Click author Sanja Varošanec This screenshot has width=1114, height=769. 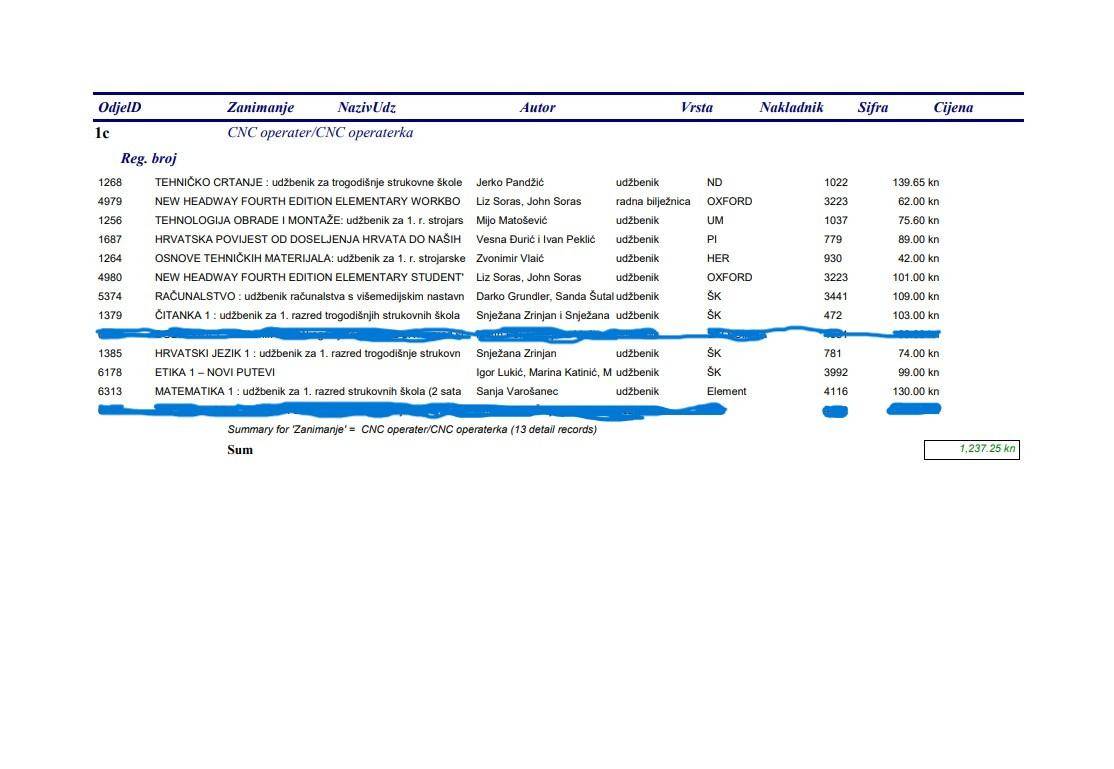point(517,392)
